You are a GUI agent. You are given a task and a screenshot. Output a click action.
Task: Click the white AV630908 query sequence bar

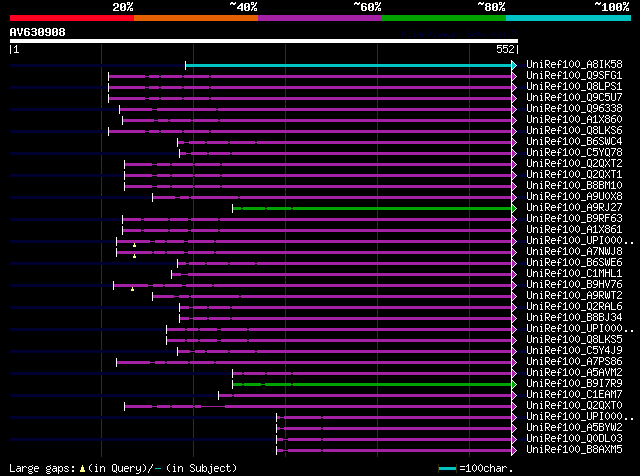click(x=264, y=41)
